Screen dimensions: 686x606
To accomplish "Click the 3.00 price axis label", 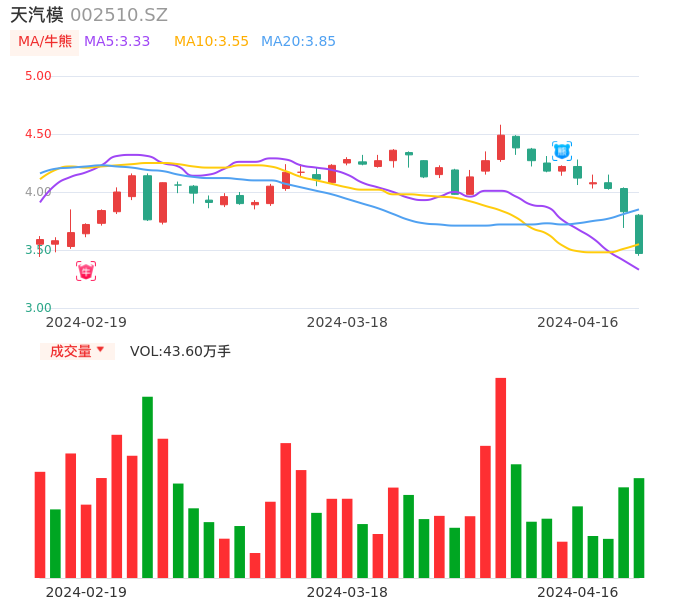I will (38, 308).
